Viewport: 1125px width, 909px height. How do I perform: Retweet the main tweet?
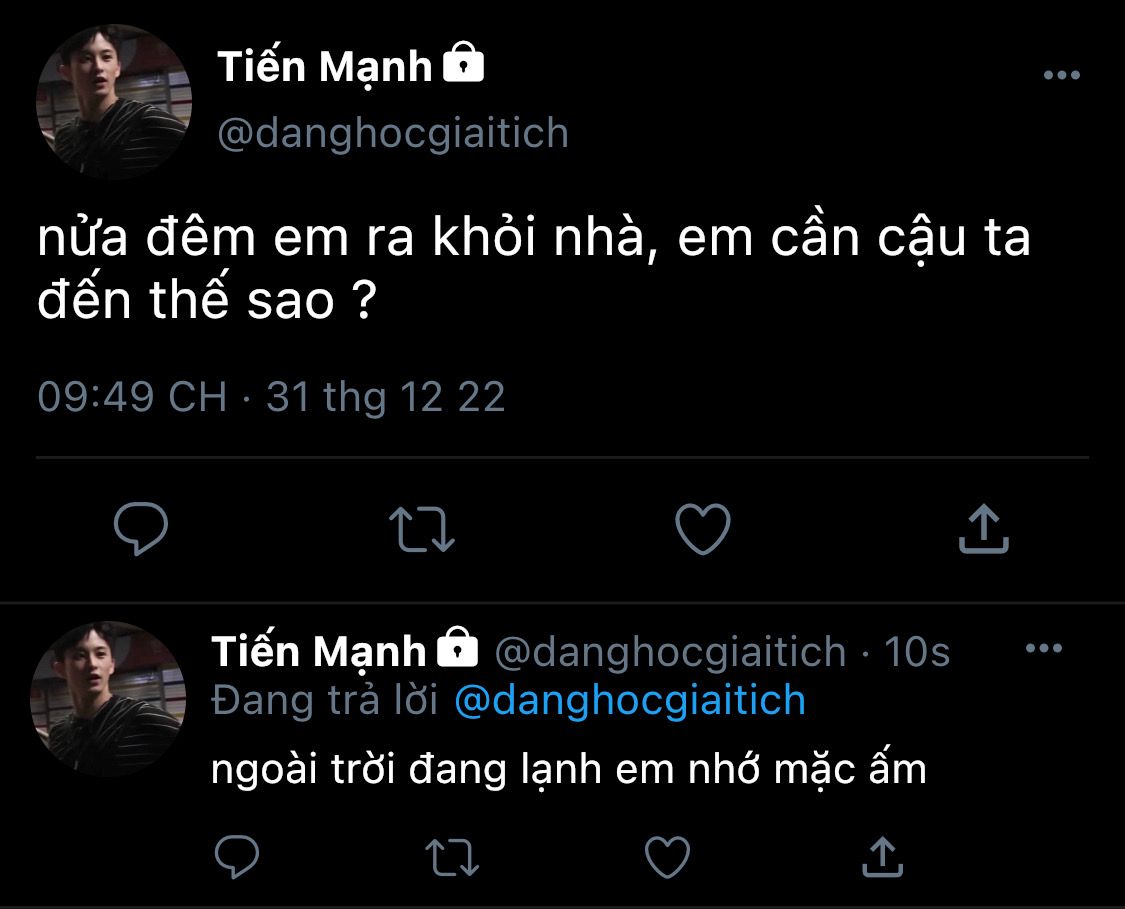pyautogui.click(x=421, y=530)
